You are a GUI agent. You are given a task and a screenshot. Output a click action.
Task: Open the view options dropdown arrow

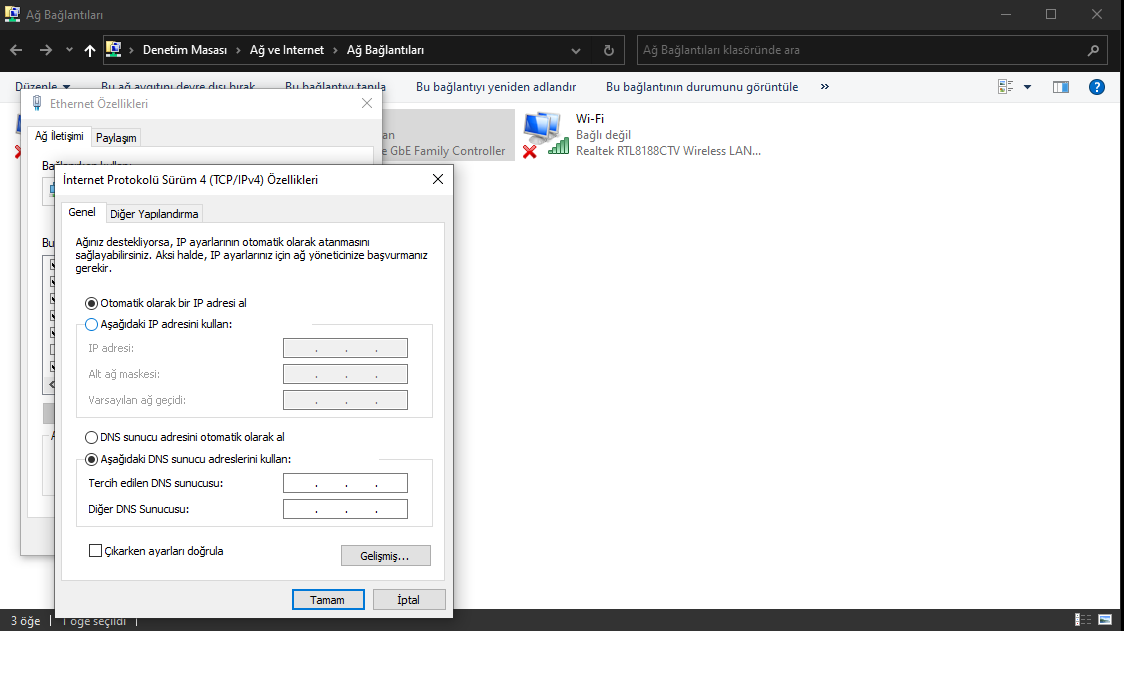point(1027,87)
